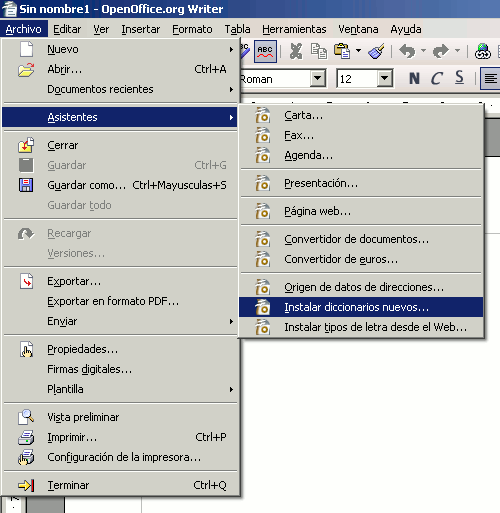
Task: Expand the font name dropdown arrow
Action: tap(318, 79)
